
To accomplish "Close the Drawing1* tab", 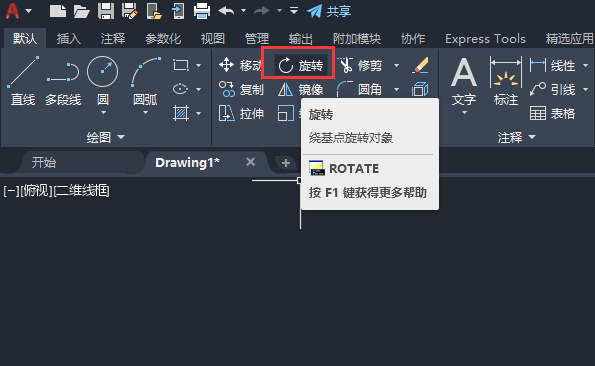I will coord(250,162).
